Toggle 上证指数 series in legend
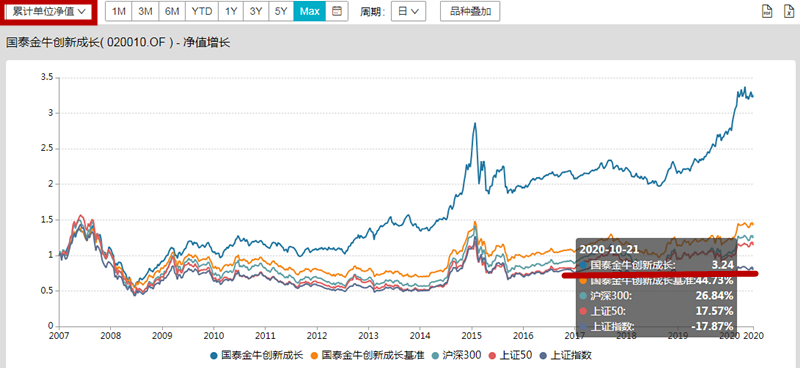 [x=566, y=355]
